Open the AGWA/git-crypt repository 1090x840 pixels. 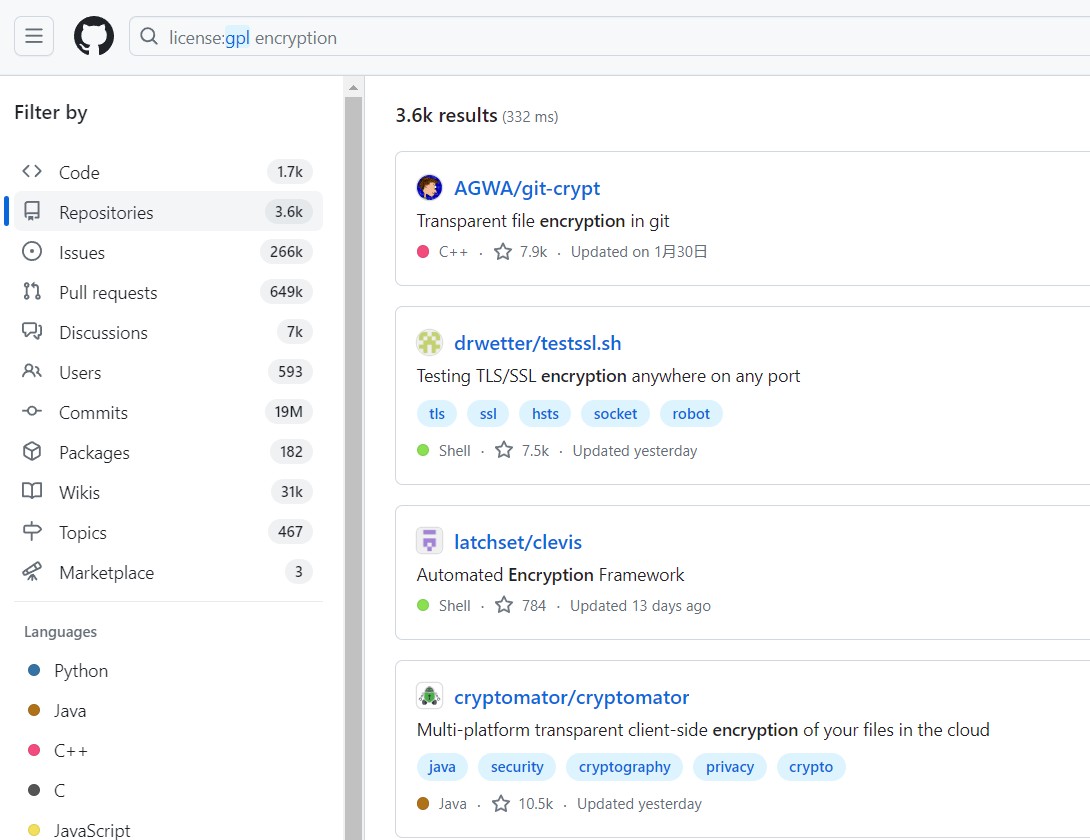coord(527,188)
